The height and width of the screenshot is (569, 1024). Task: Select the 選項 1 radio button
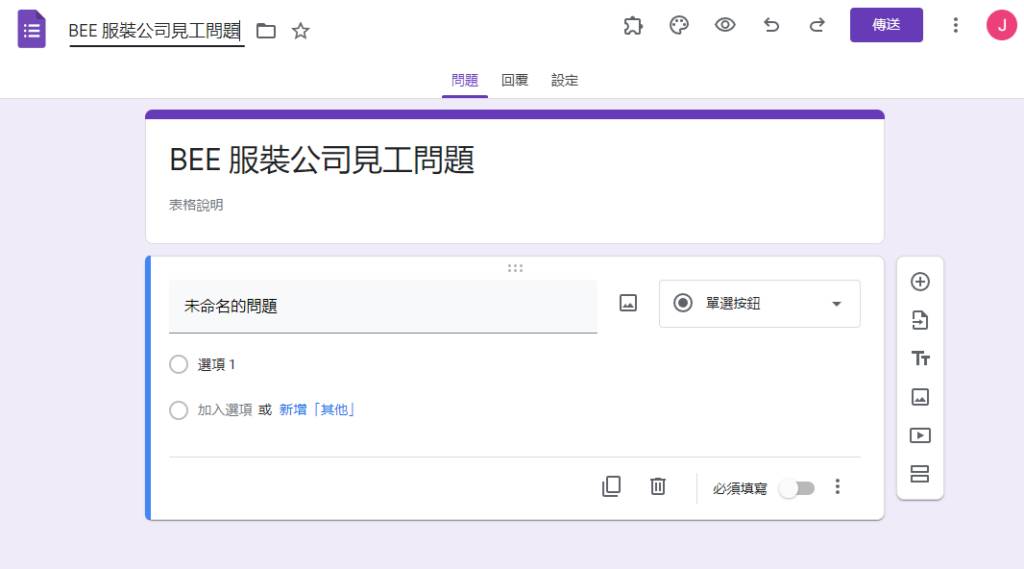[178, 365]
